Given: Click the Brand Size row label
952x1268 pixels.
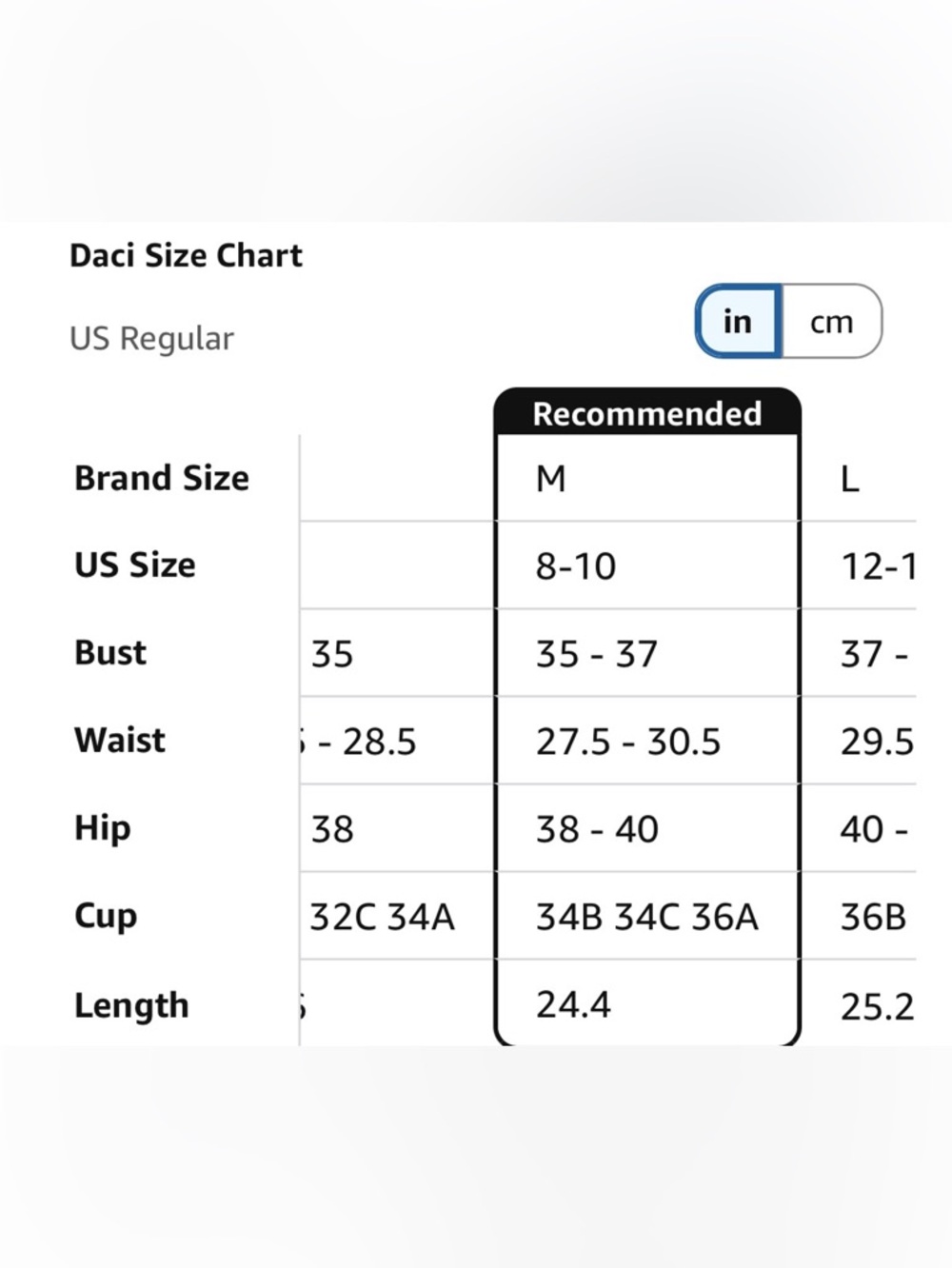Looking at the screenshot, I should (x=162, y=478).
